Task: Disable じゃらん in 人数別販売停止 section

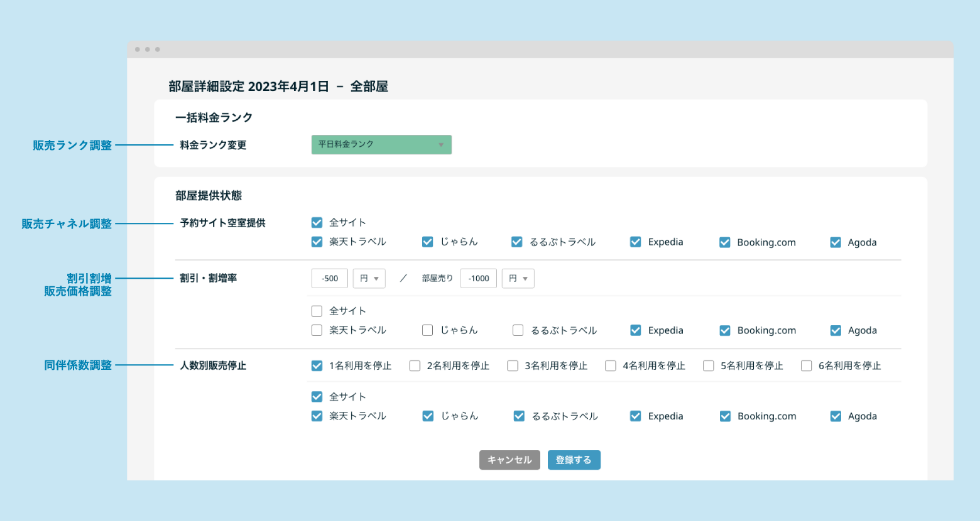Action: pos(427,416)
